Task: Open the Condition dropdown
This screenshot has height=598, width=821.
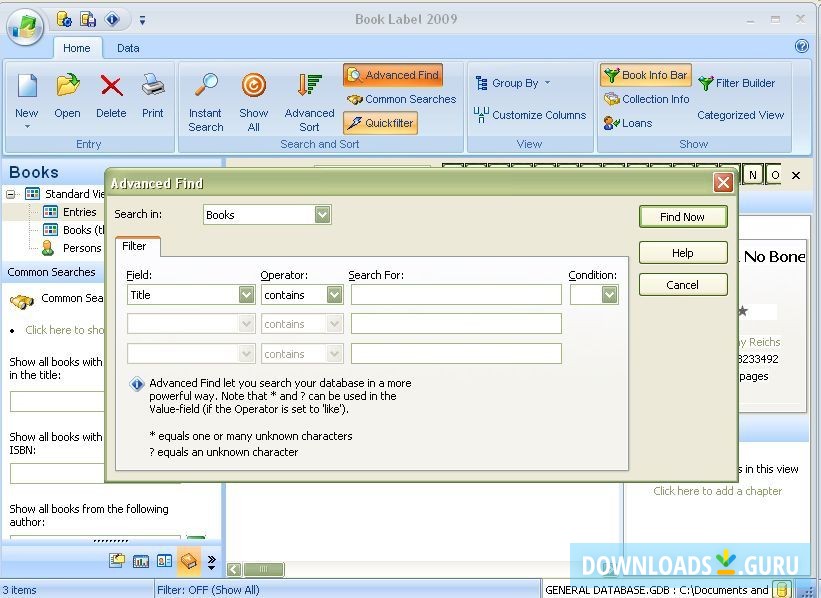Action: tap(609, 295)
